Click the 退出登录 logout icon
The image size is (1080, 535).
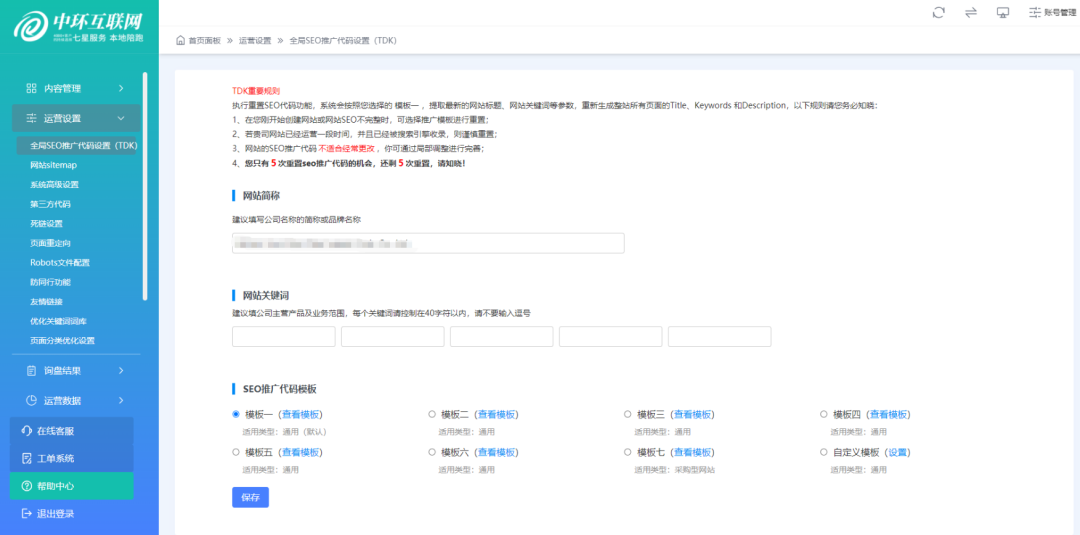[x=28, y=513]
